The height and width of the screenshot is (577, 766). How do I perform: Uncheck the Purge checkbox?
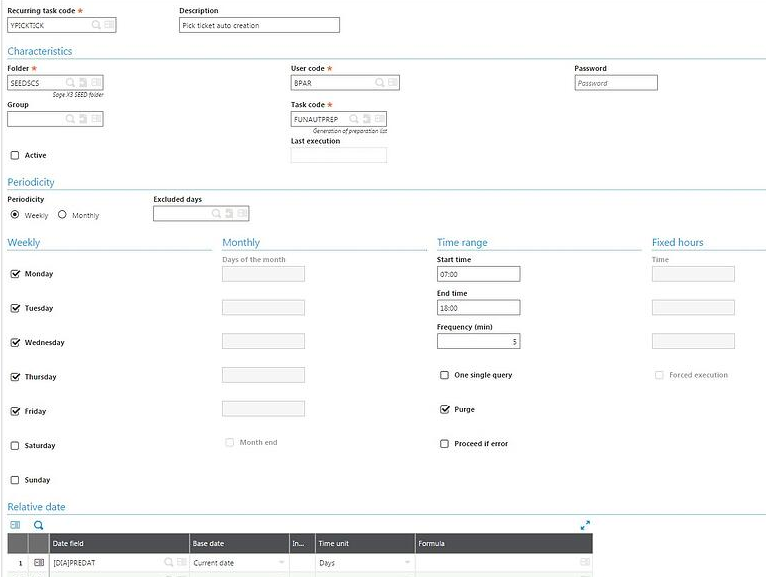(x=444, y=409)
